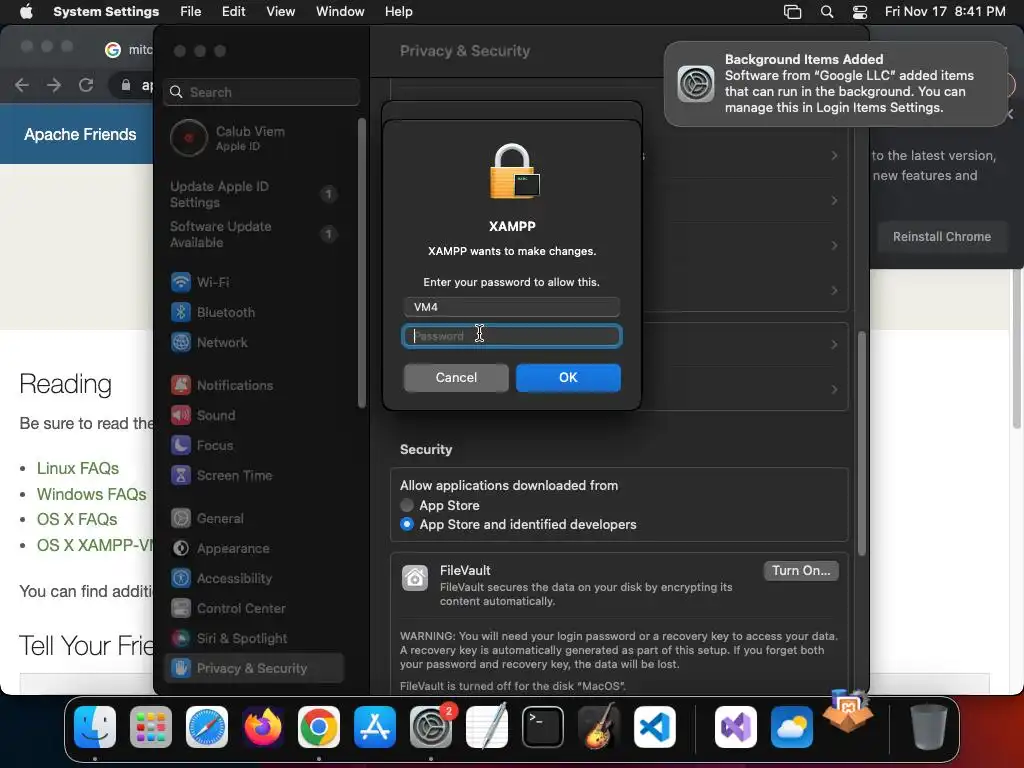Click the System Settings Search field
1024x768 pixels.
261,92
